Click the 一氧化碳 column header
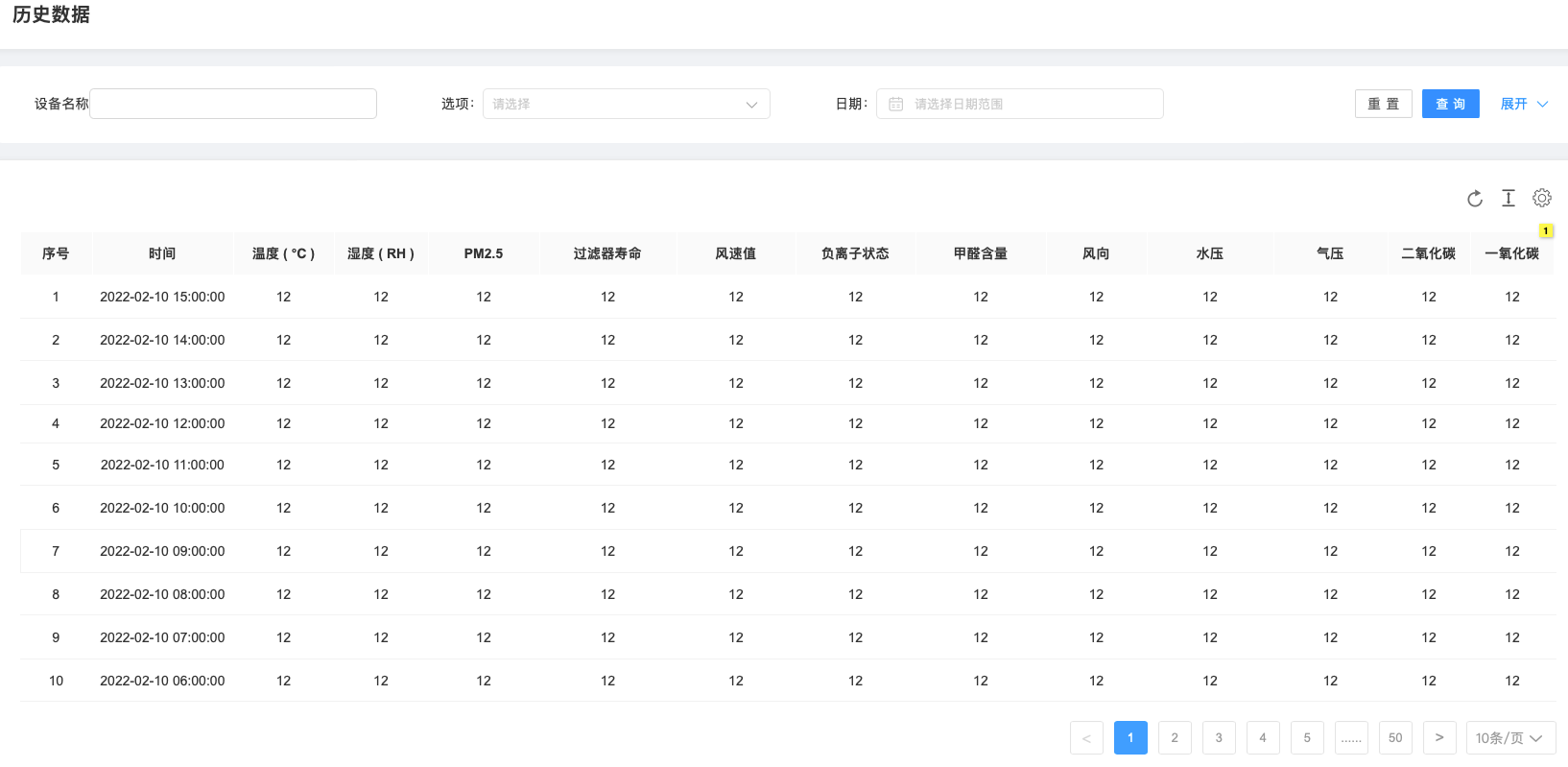 [x=1512, y=253]
